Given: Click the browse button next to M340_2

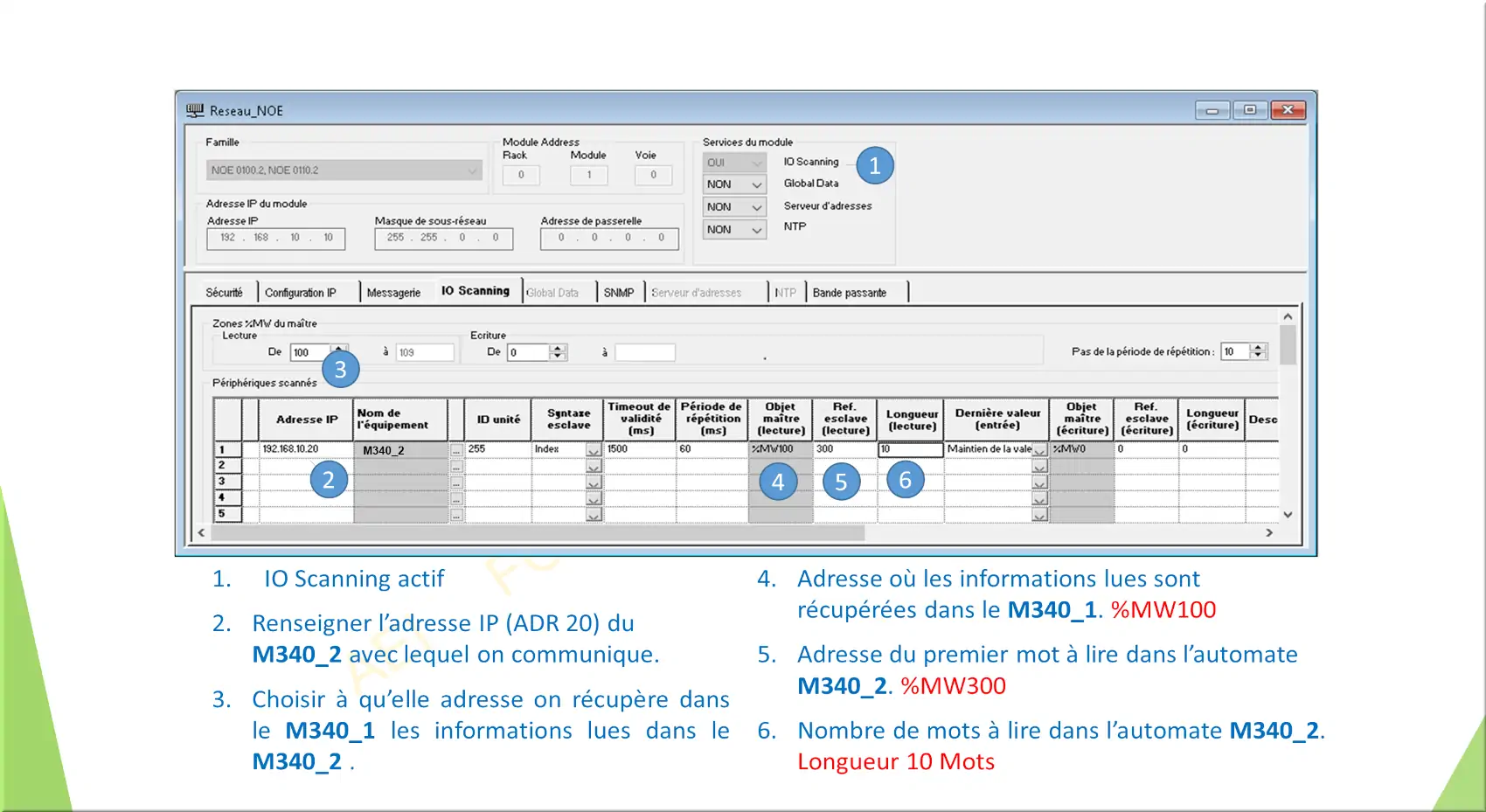Looking at the screenshot, I should (456, 450).
